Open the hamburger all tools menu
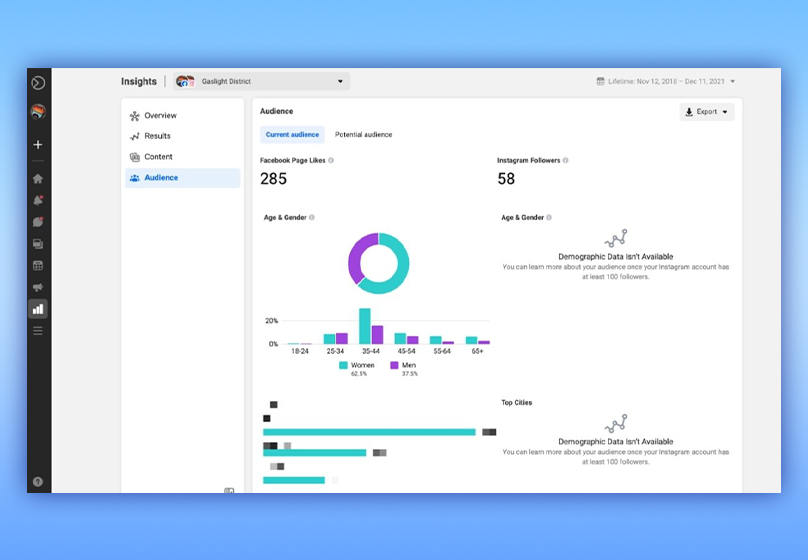808x560 pixels. (x=38, y=331)
